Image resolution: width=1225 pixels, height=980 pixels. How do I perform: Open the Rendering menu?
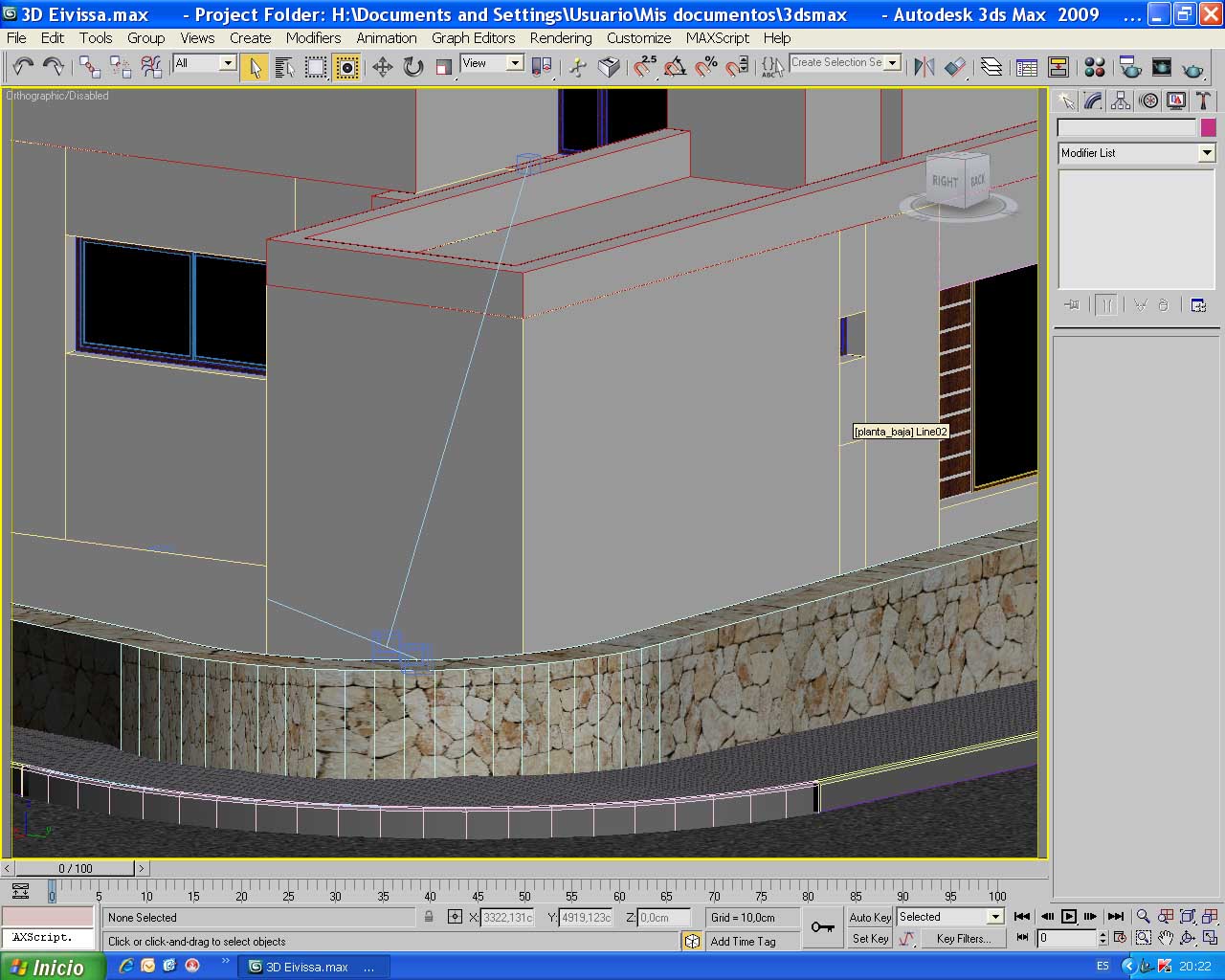pos(561,38)
